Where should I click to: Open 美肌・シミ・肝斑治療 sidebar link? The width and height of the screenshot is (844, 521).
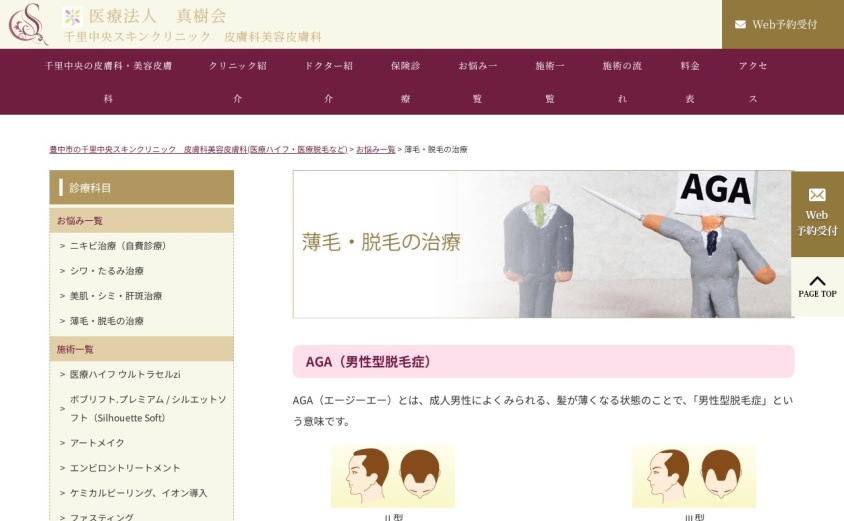tap(116, 296)
